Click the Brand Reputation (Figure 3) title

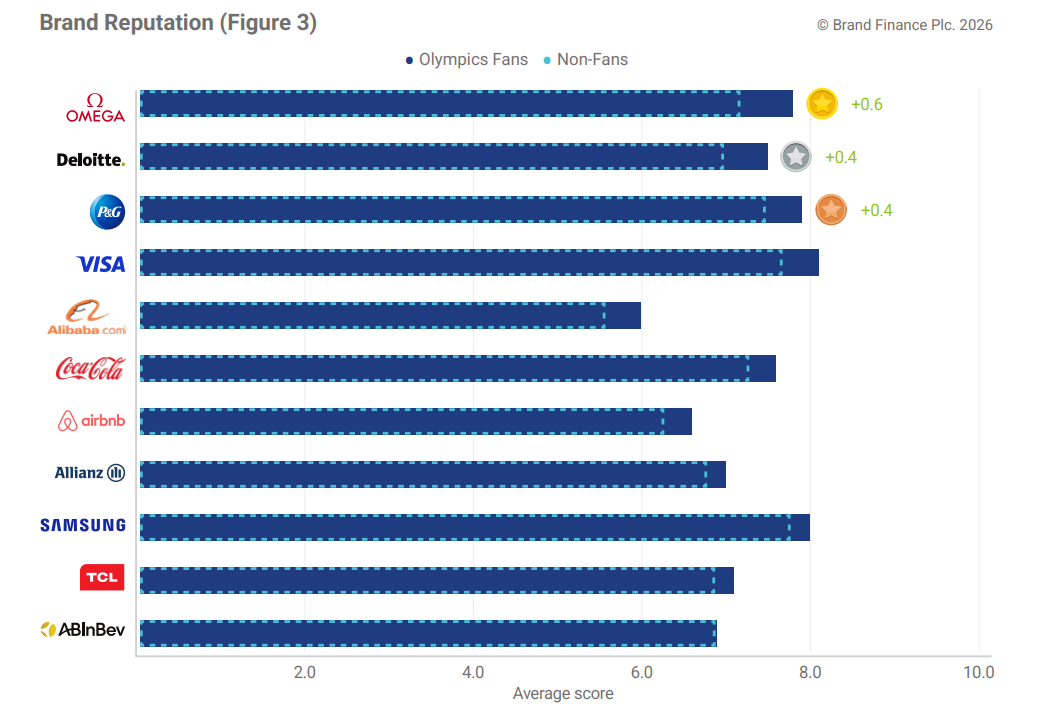click(178, 23)
